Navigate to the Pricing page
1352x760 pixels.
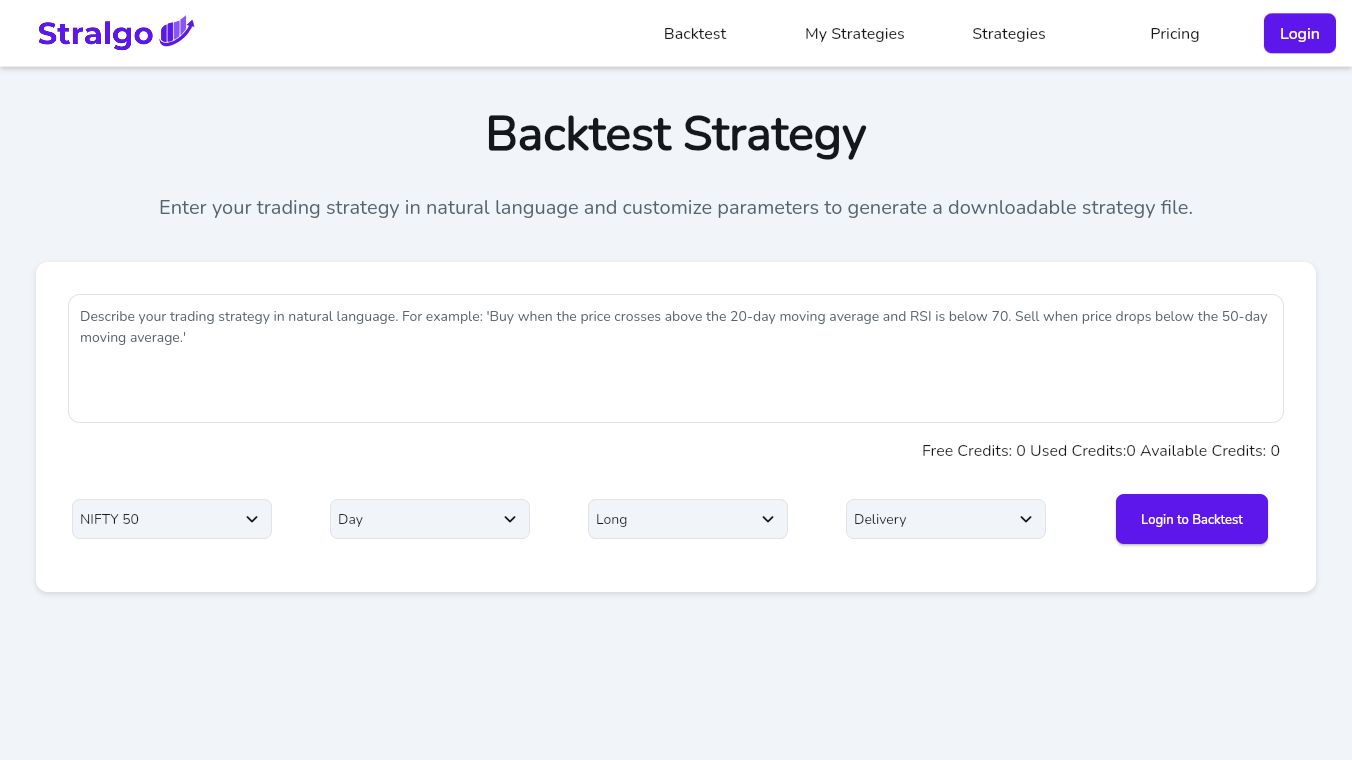point(1174,34)
